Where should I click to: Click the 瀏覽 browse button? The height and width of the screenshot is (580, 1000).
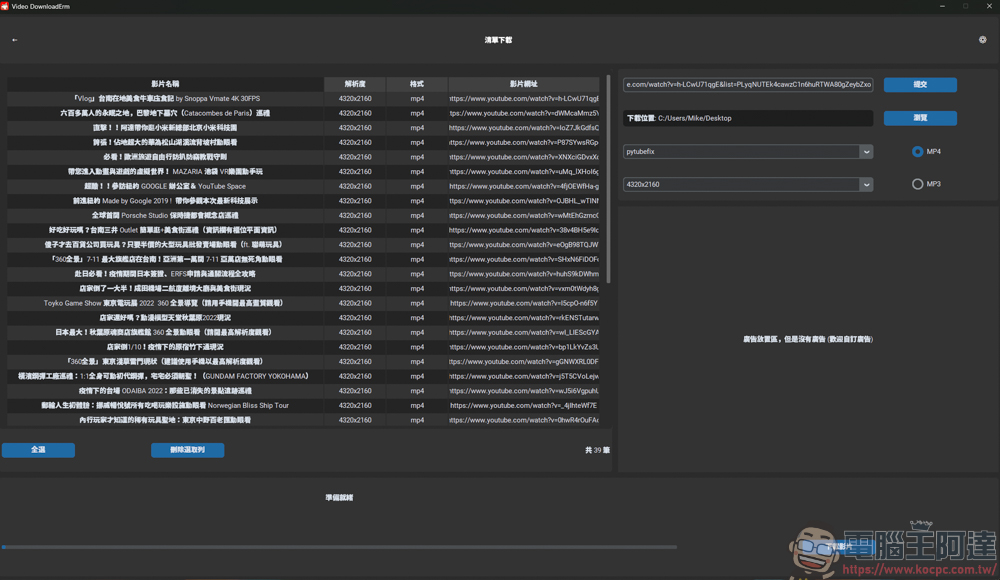pos(920,118)
